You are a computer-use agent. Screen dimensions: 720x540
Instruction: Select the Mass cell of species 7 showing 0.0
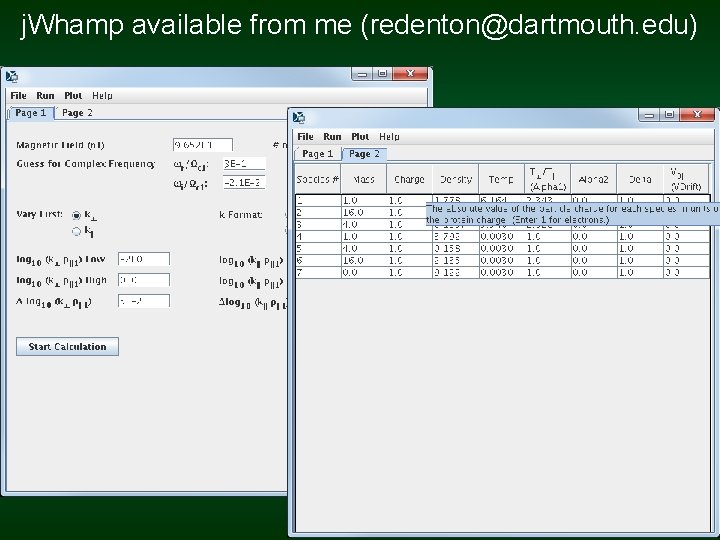(364, 272)
